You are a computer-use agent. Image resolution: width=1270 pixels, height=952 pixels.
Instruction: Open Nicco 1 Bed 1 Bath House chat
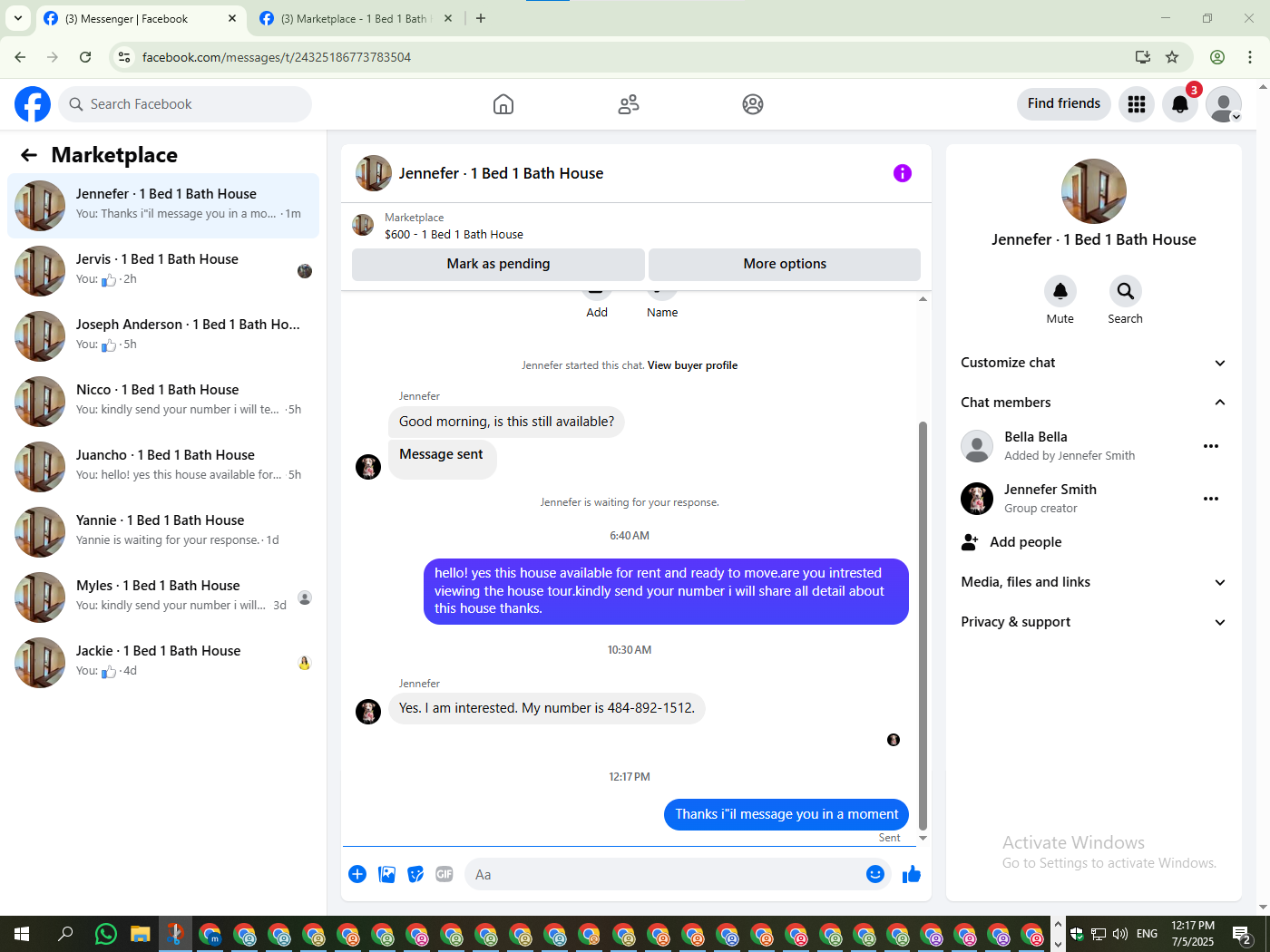coord(163,400)
